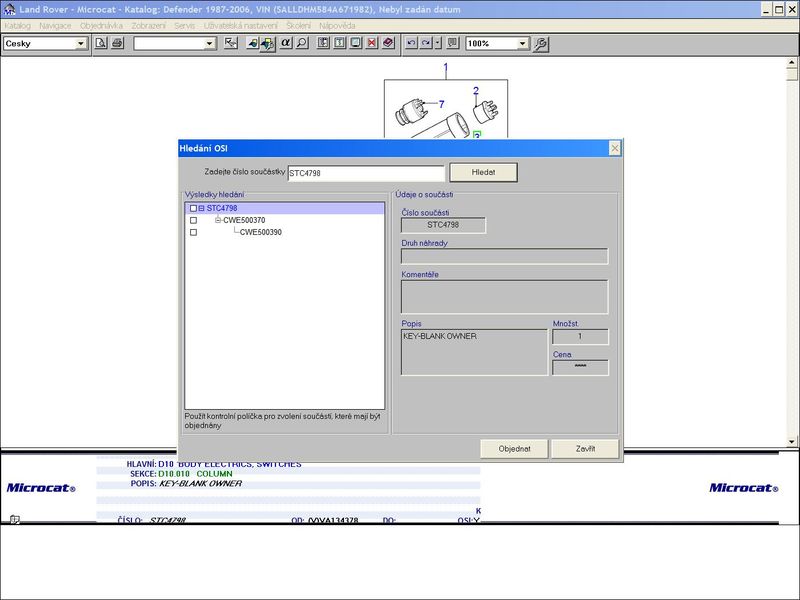Viewport: 800px width, 600px height.
Task: Open the Cesky language dropdown
Action: click(81, 44)
